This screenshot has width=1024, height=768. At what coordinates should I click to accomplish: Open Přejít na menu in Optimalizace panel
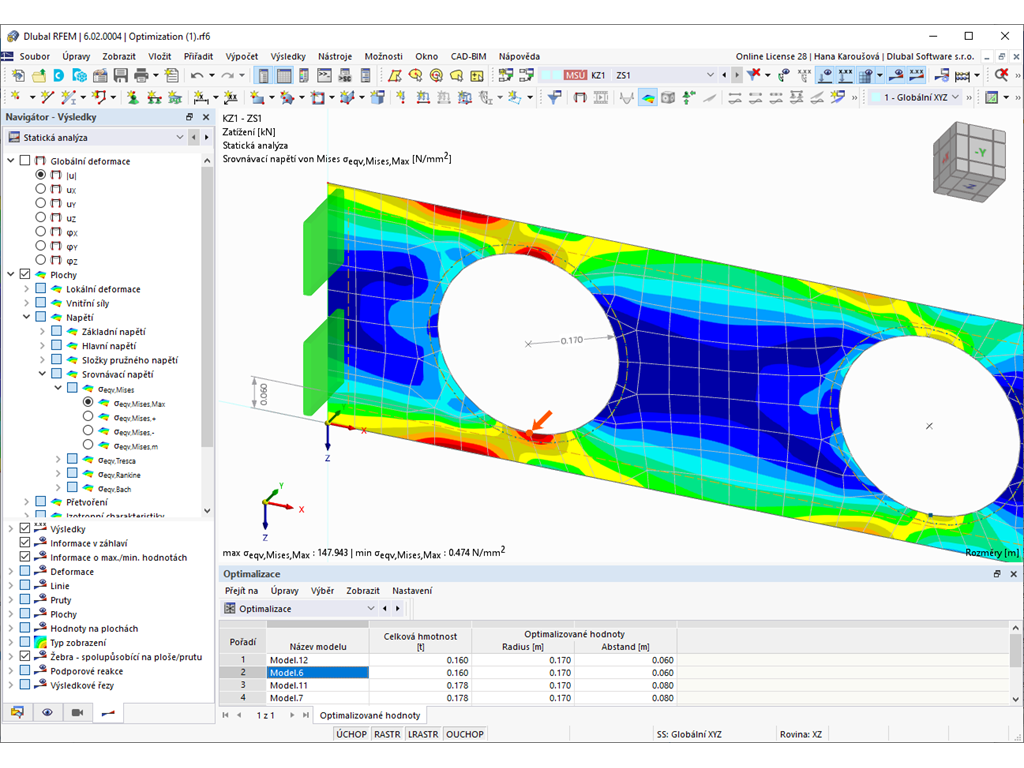pos(242,590)
